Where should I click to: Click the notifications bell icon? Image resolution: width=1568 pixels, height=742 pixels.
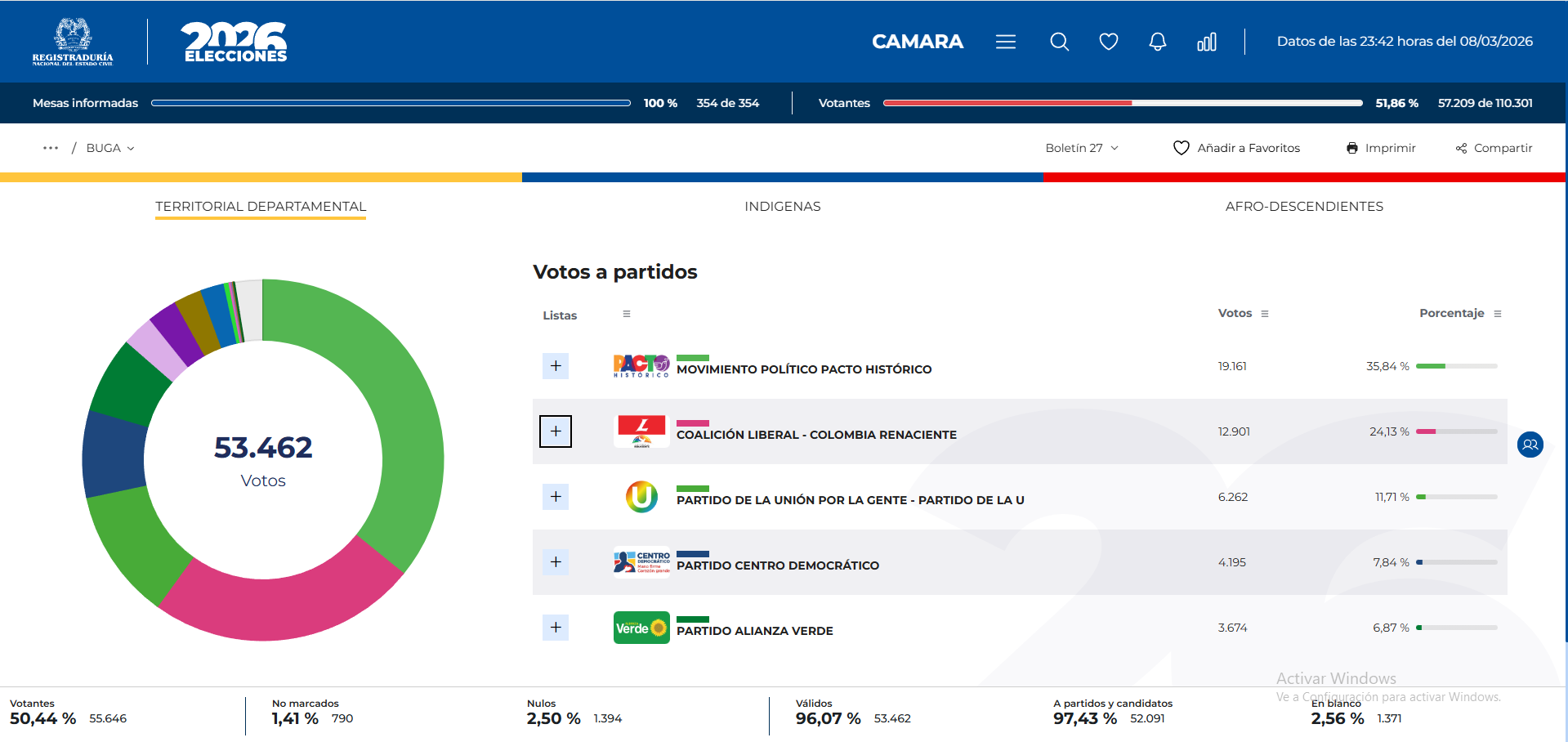click(x=1157, y=42)
